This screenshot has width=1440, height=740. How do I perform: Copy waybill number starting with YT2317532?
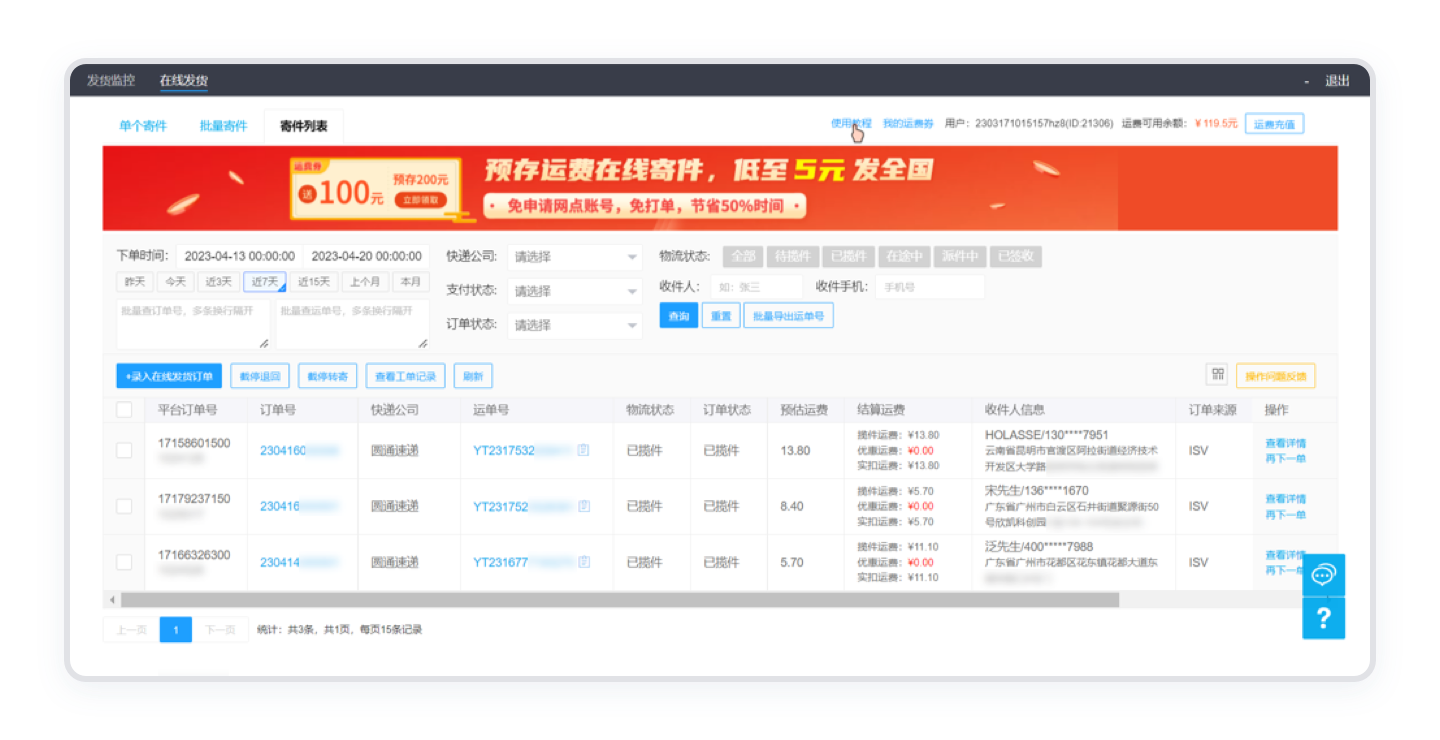[584, 451]
